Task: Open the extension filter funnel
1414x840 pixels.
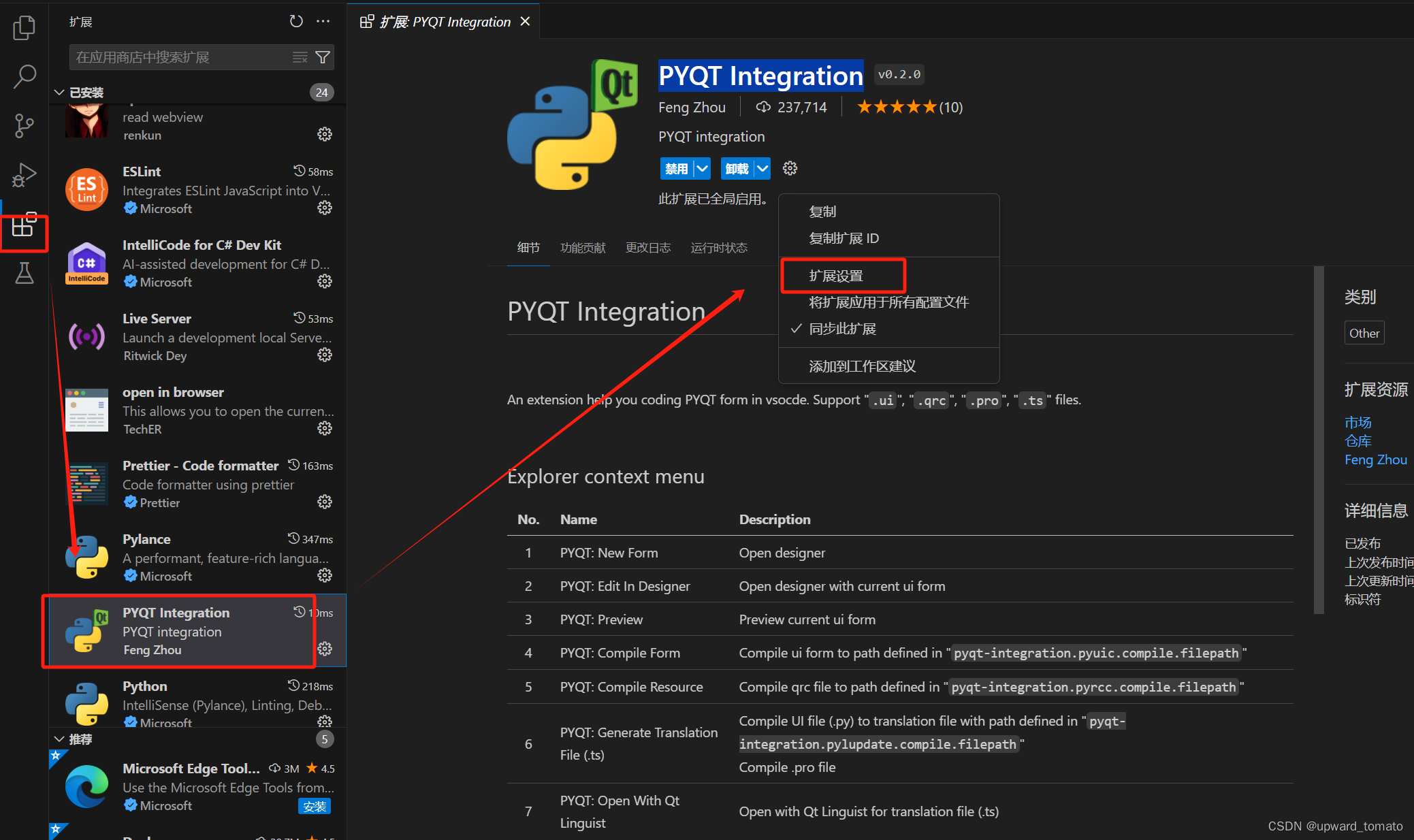Action: (323, 57)
